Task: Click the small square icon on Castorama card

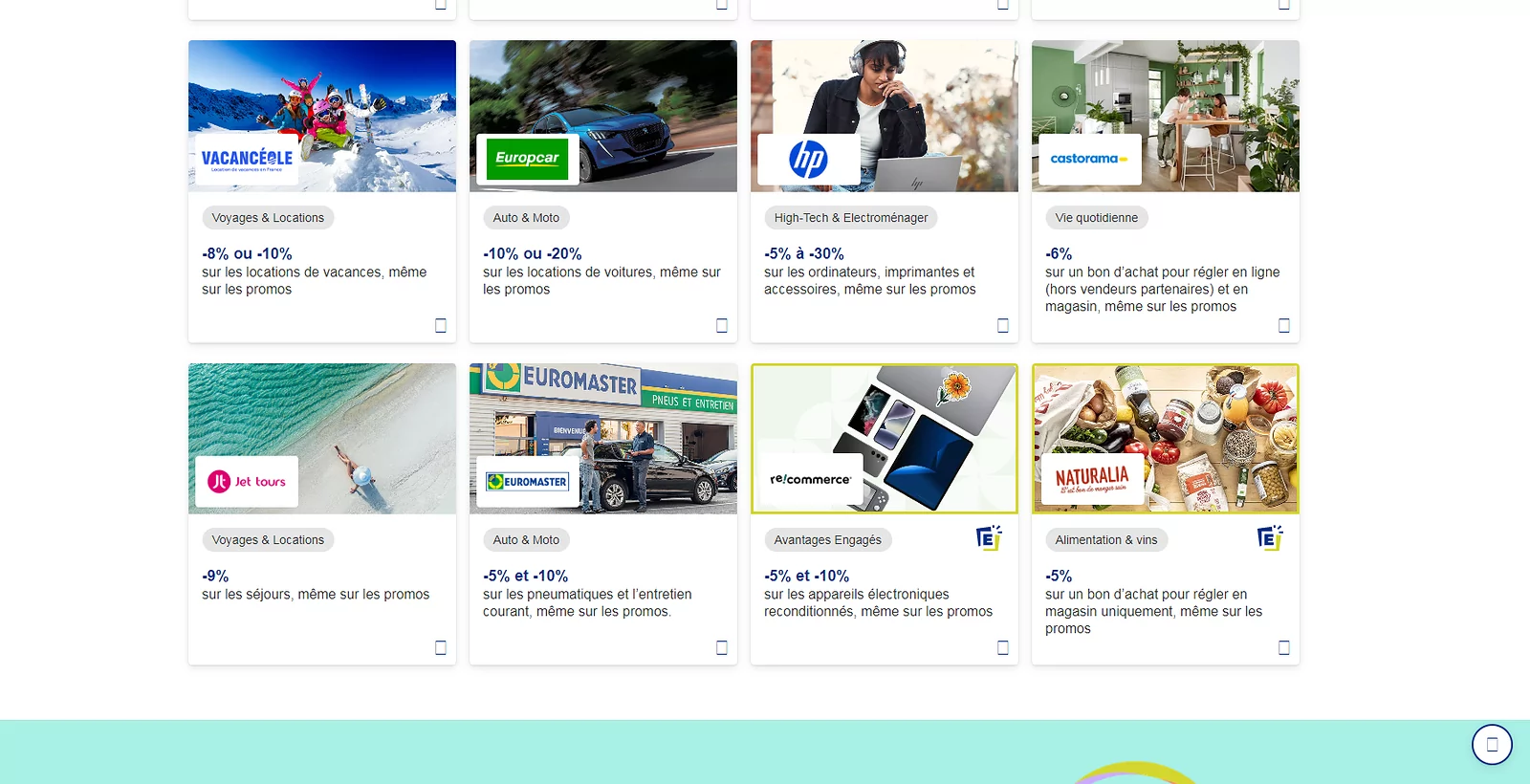Action: 1284,325
